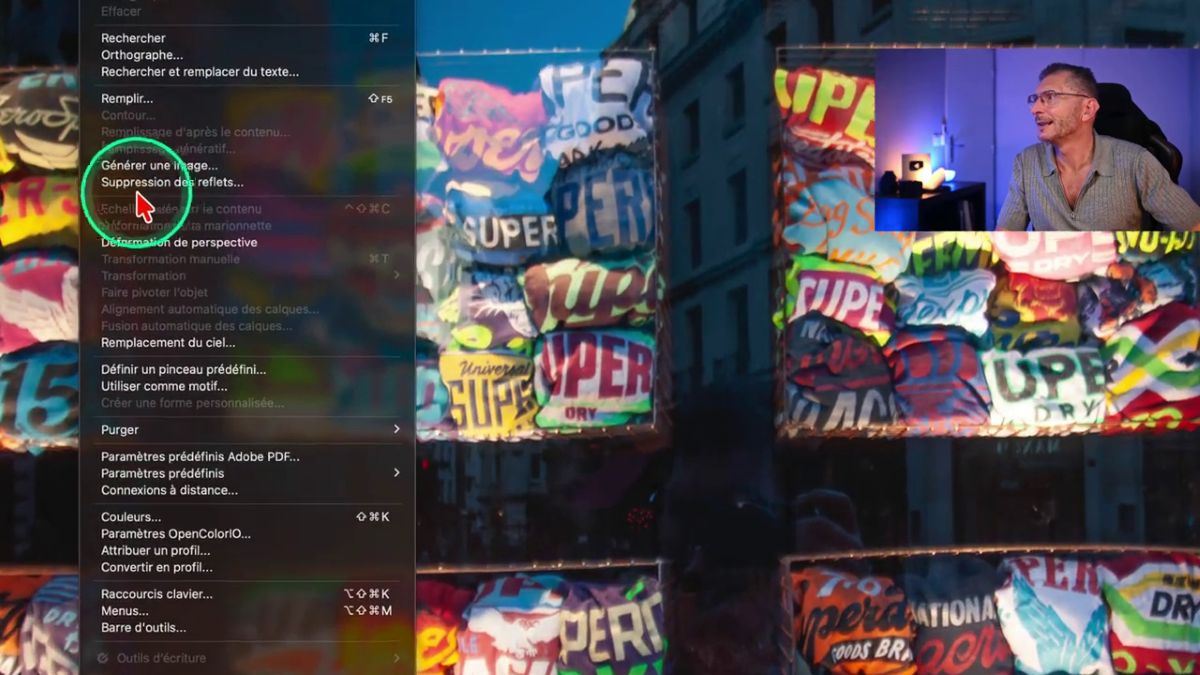This screenshot has height=675, width=1200.
Task: Open Paramètres prédéfinis Adobe PDF...
Action: pos(200,457)
